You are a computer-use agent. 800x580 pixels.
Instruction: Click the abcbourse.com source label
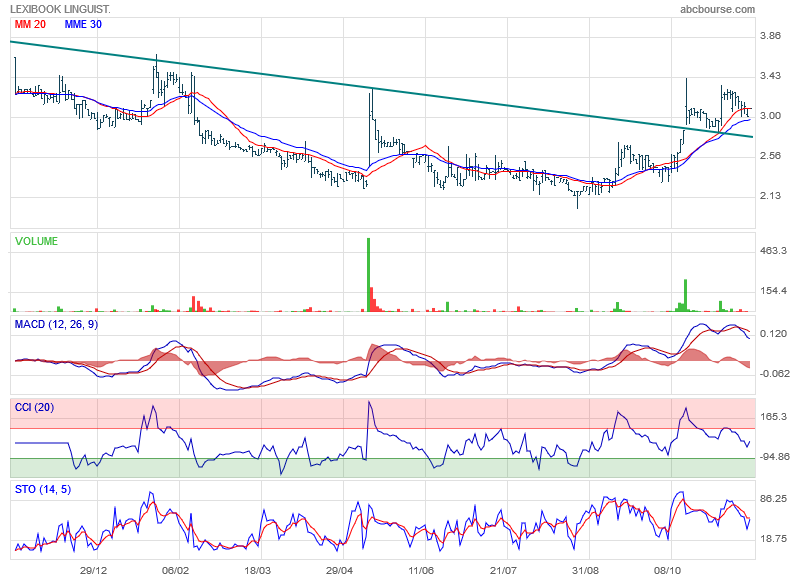(x=717, y=9)
